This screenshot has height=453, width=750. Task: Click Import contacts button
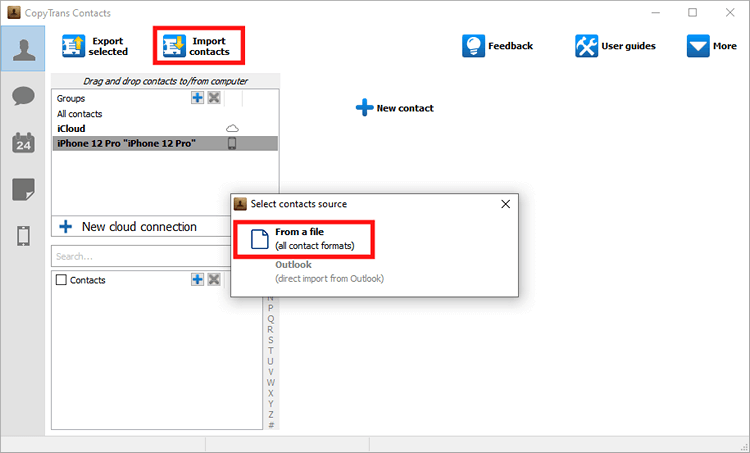click(199, 46)
